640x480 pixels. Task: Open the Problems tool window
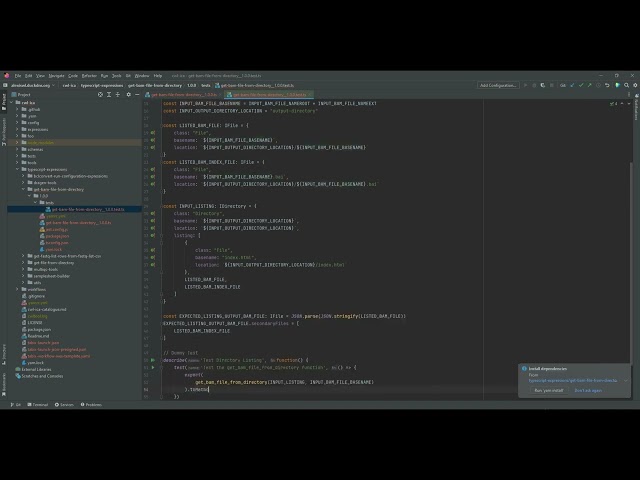[91, 405]
